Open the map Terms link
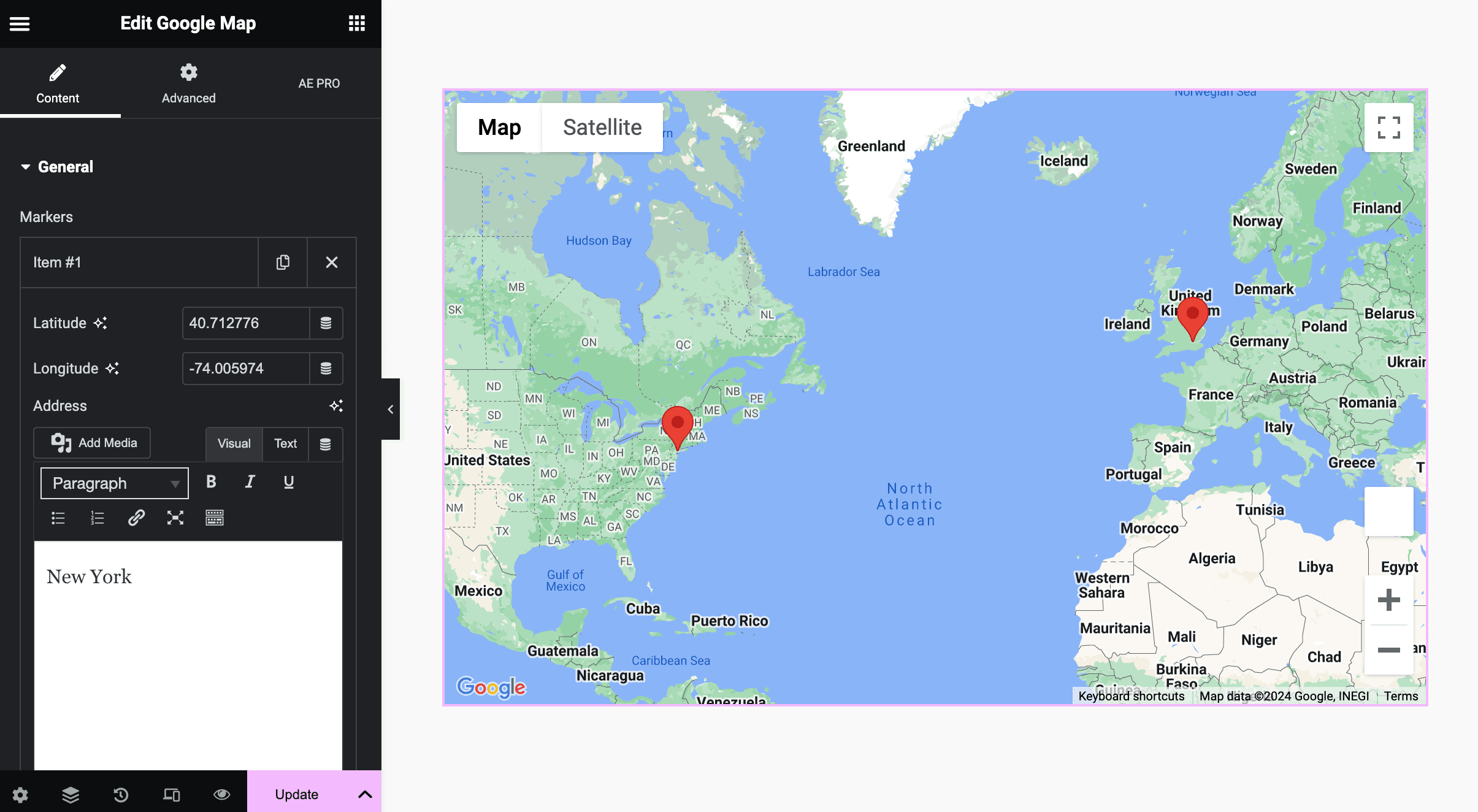Screen dimensions: 1478x812 pos(1401,696)
